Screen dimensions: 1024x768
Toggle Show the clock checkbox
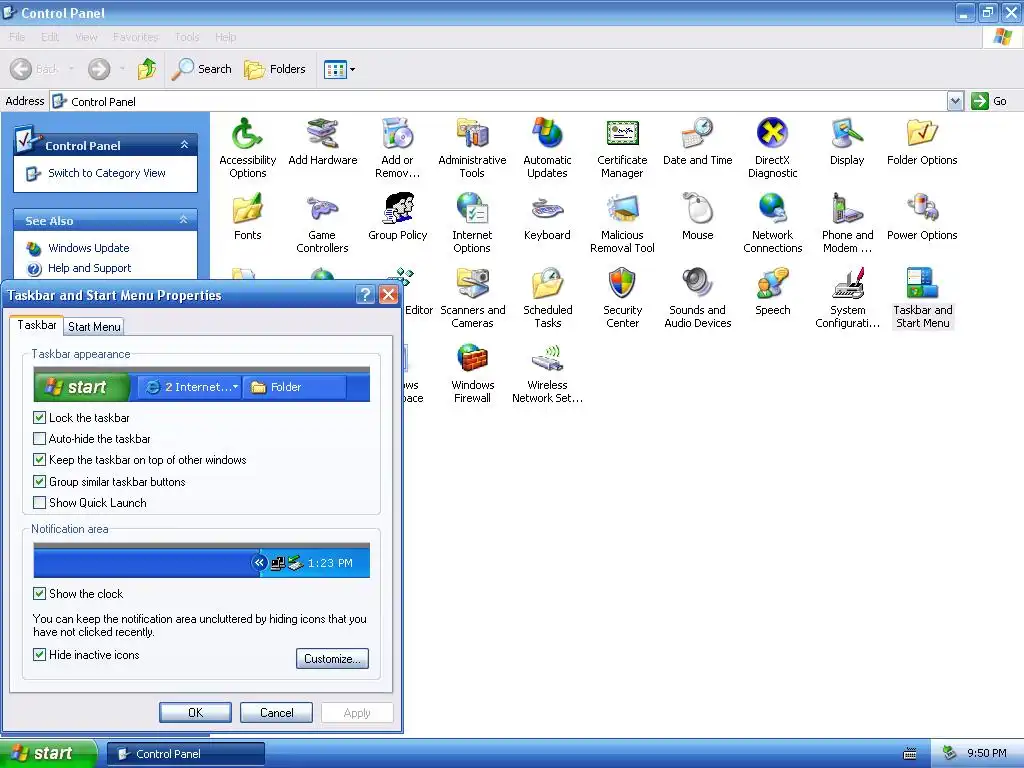39,594
